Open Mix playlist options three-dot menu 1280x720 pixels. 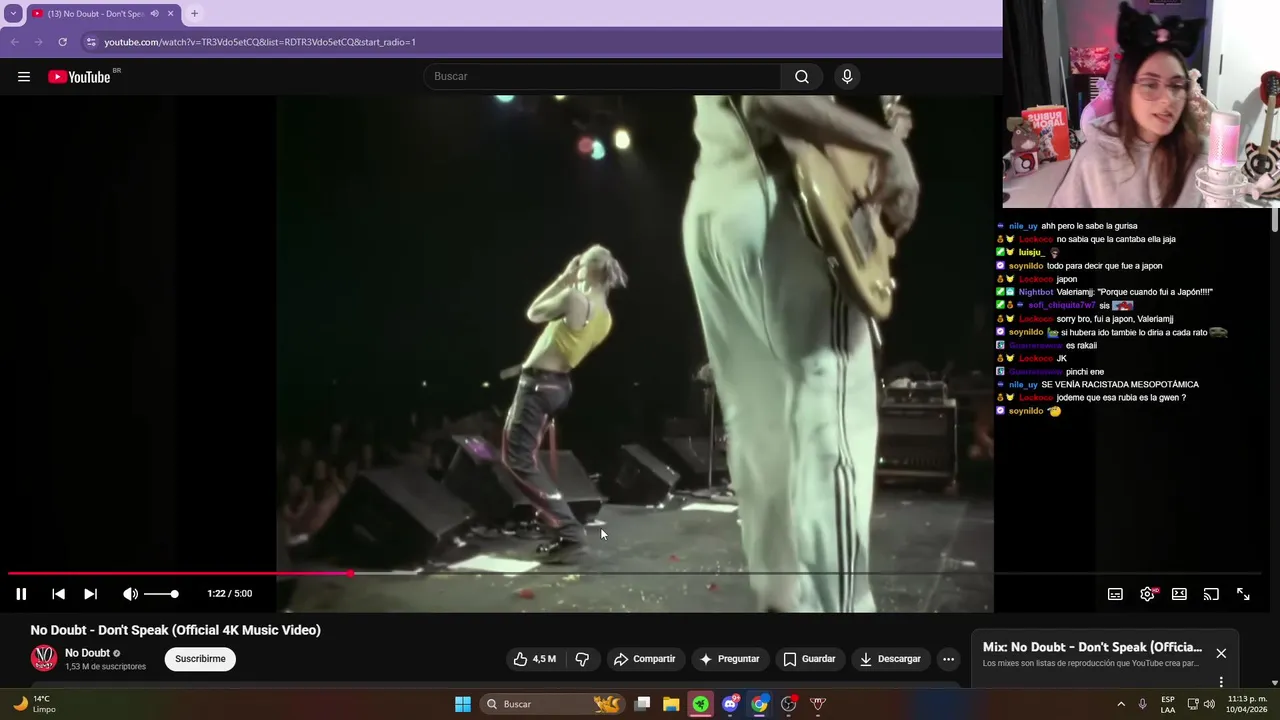(x=1221, y=682)
